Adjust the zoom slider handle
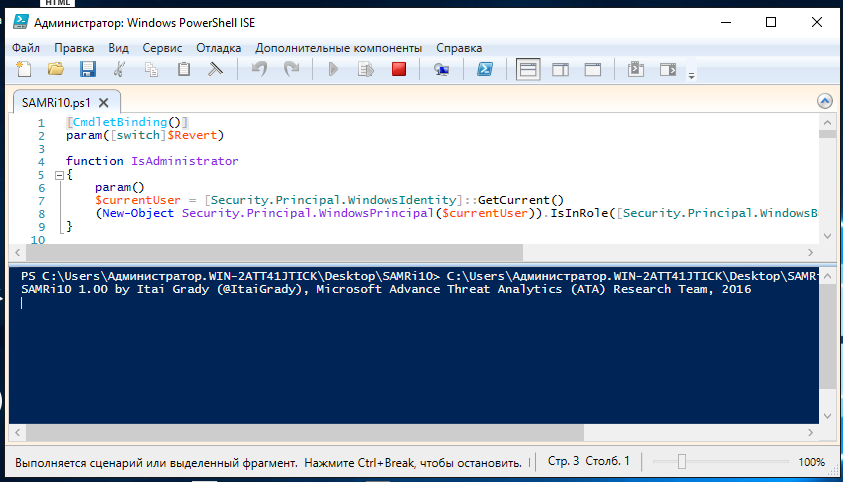 click(682, 462)
